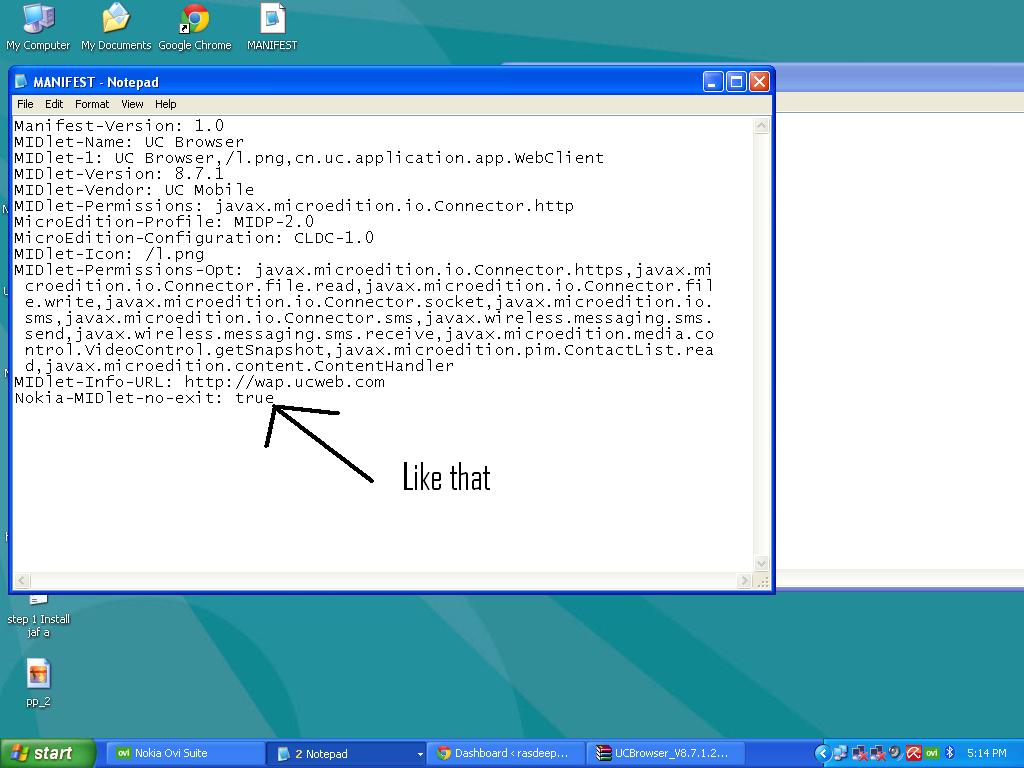Screen dimensions: 1024x768
Task: Click the 'MIDlet-Info-URL' line
Action: pyautogui.click(x=199, y=382)
